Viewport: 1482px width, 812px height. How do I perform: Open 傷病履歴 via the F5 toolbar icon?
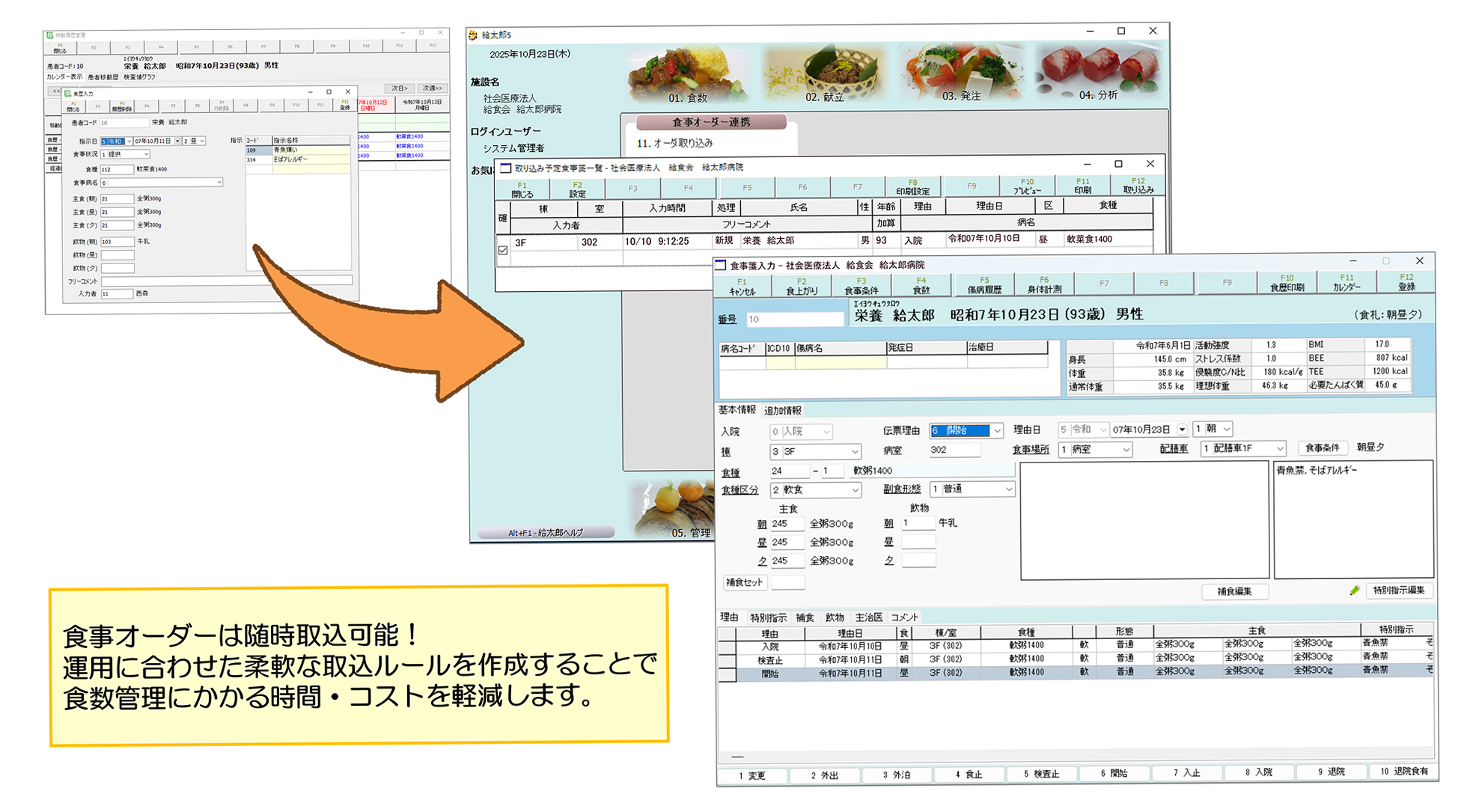pos(987,284)
